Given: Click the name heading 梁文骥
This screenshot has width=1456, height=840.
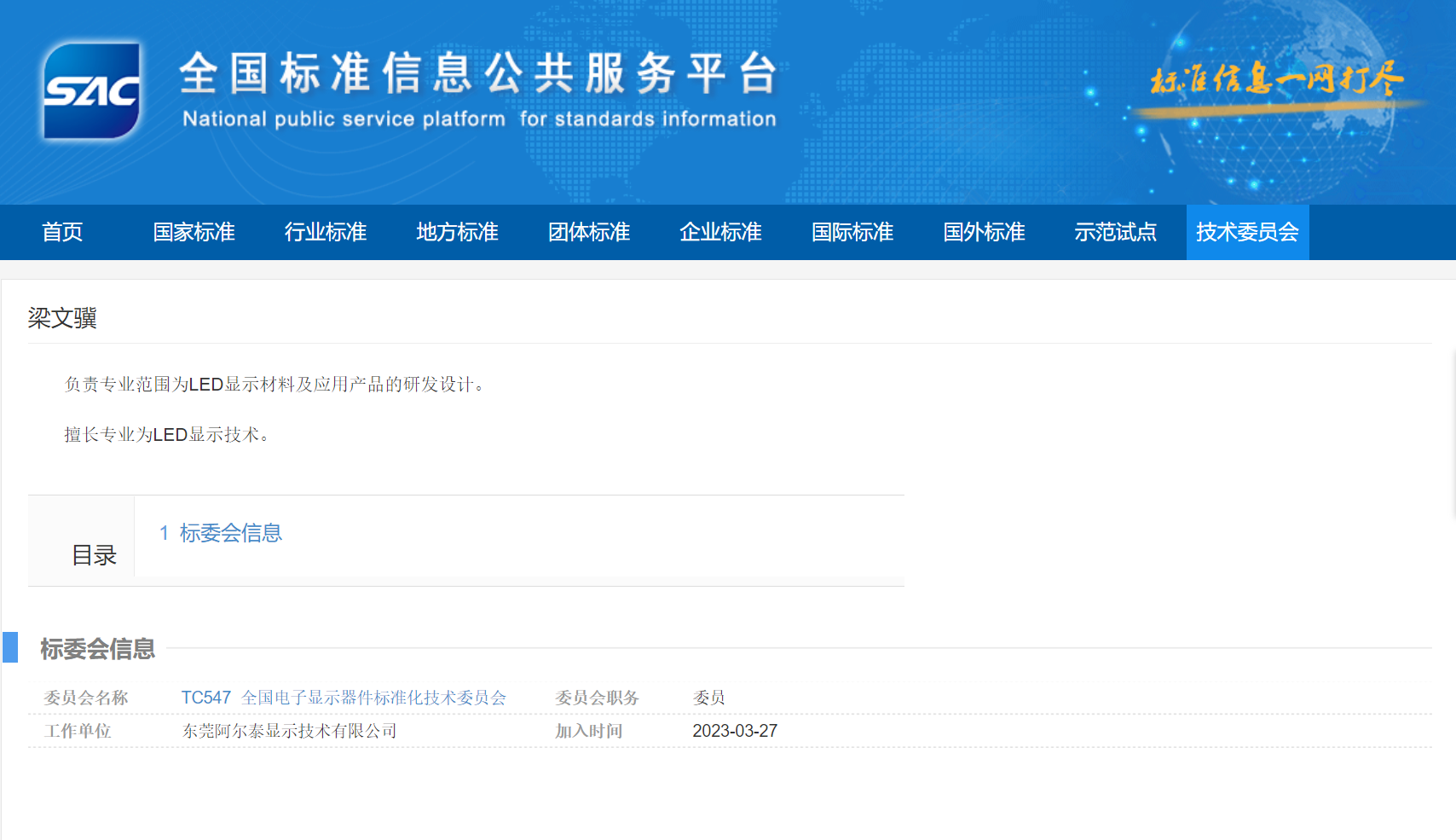Looking at the screenshot, I should click(x=62, y=318).
